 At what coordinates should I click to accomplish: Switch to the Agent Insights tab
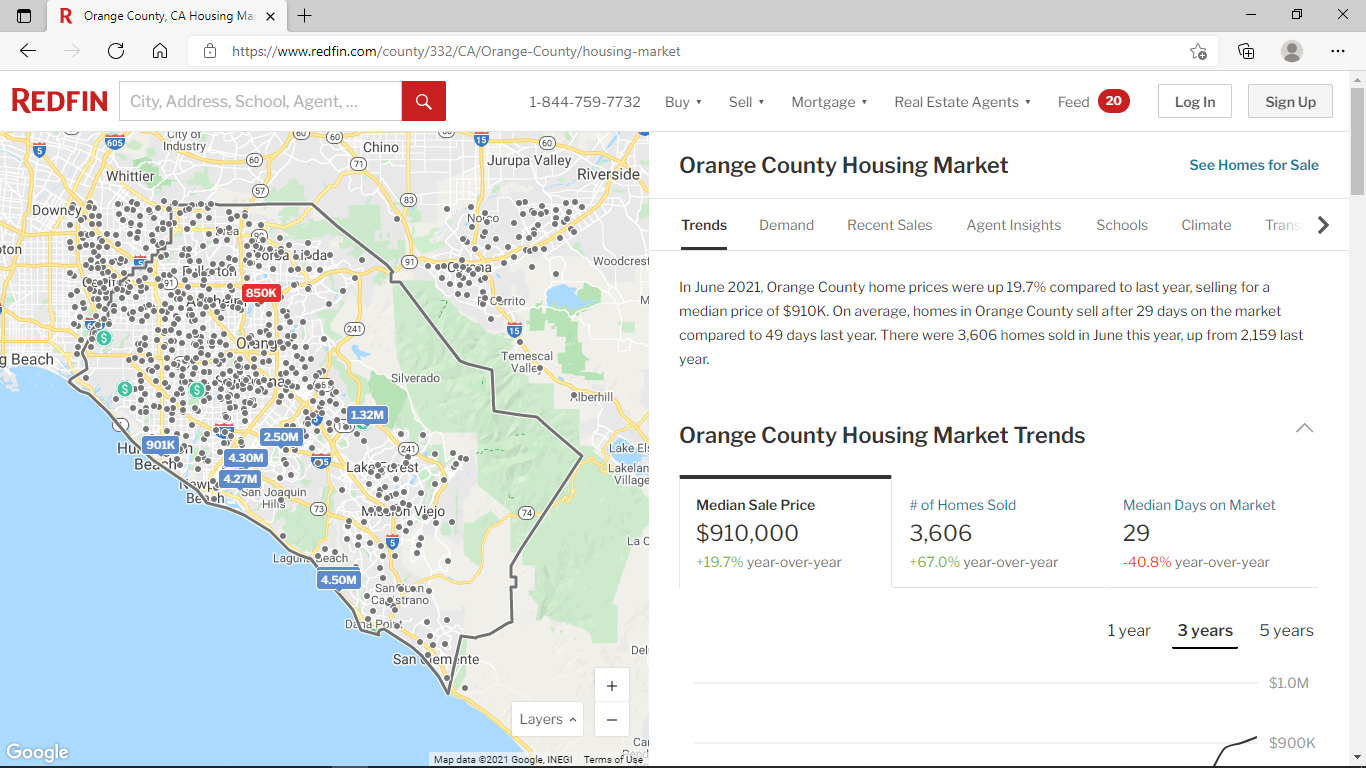coord(1013,225)
